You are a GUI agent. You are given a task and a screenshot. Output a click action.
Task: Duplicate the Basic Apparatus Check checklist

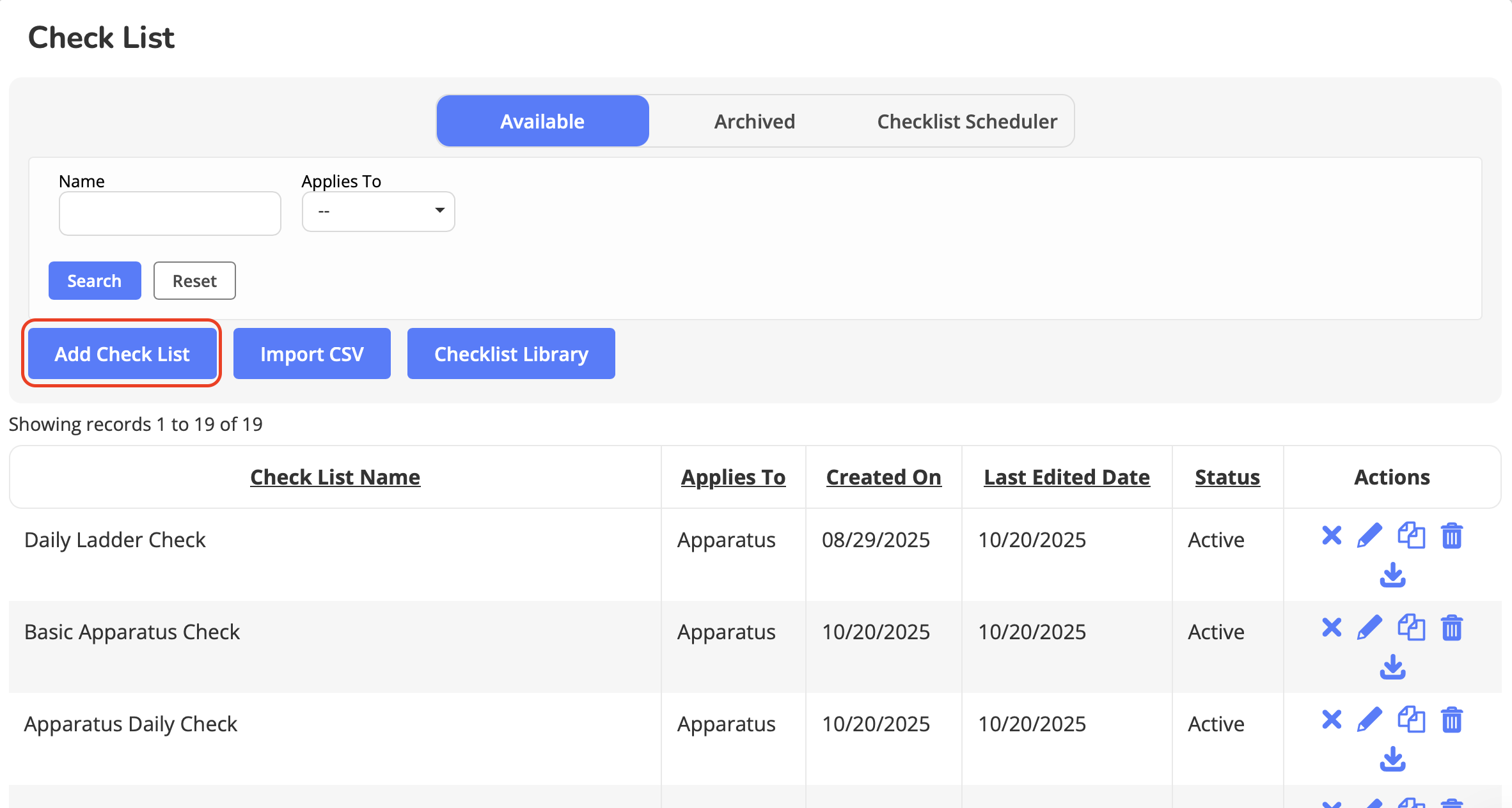[x=1411, y=627]
